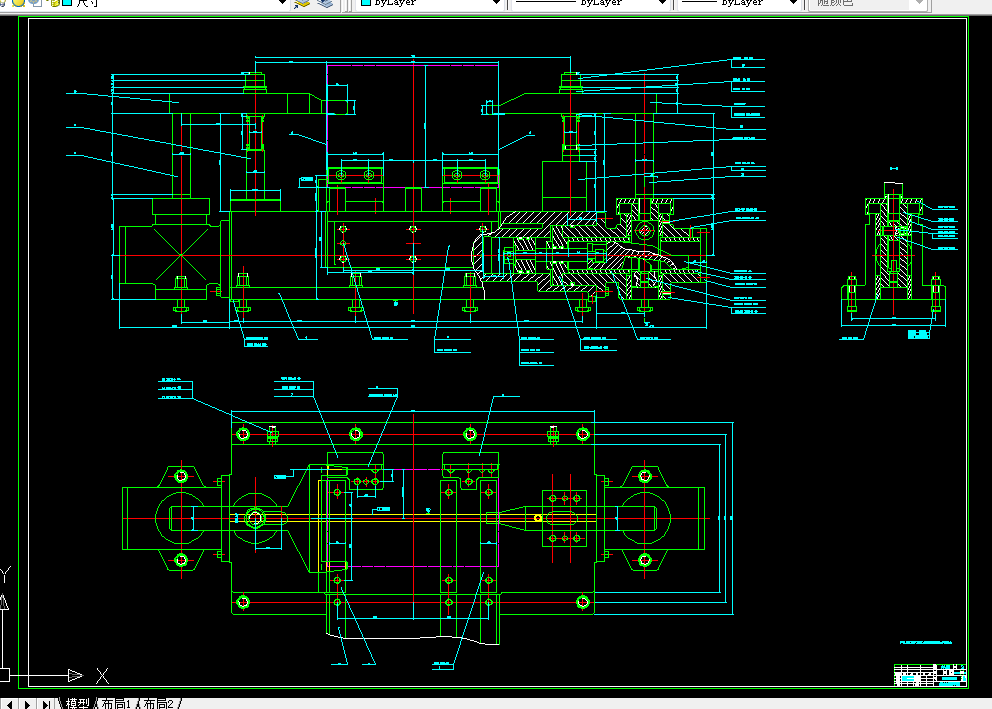Click the UCS origin square icon
Screen dimensions: 992x709
click(4, 675)
